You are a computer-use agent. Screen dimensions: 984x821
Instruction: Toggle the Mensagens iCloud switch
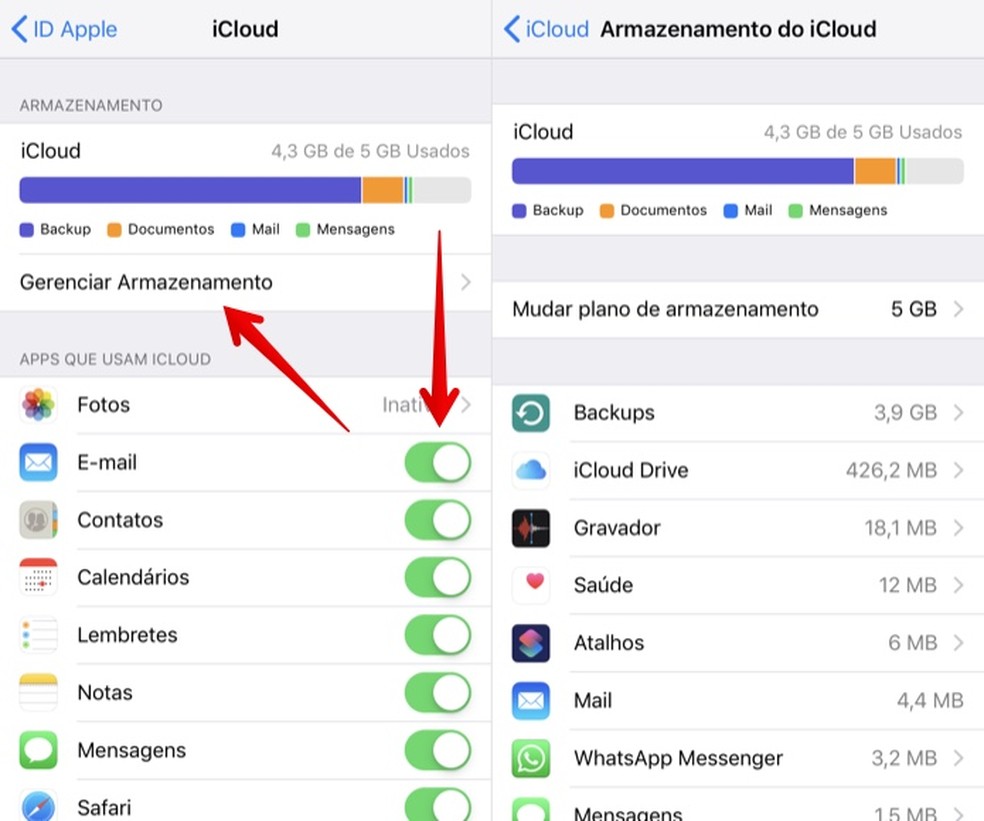(x=437, y=750)
